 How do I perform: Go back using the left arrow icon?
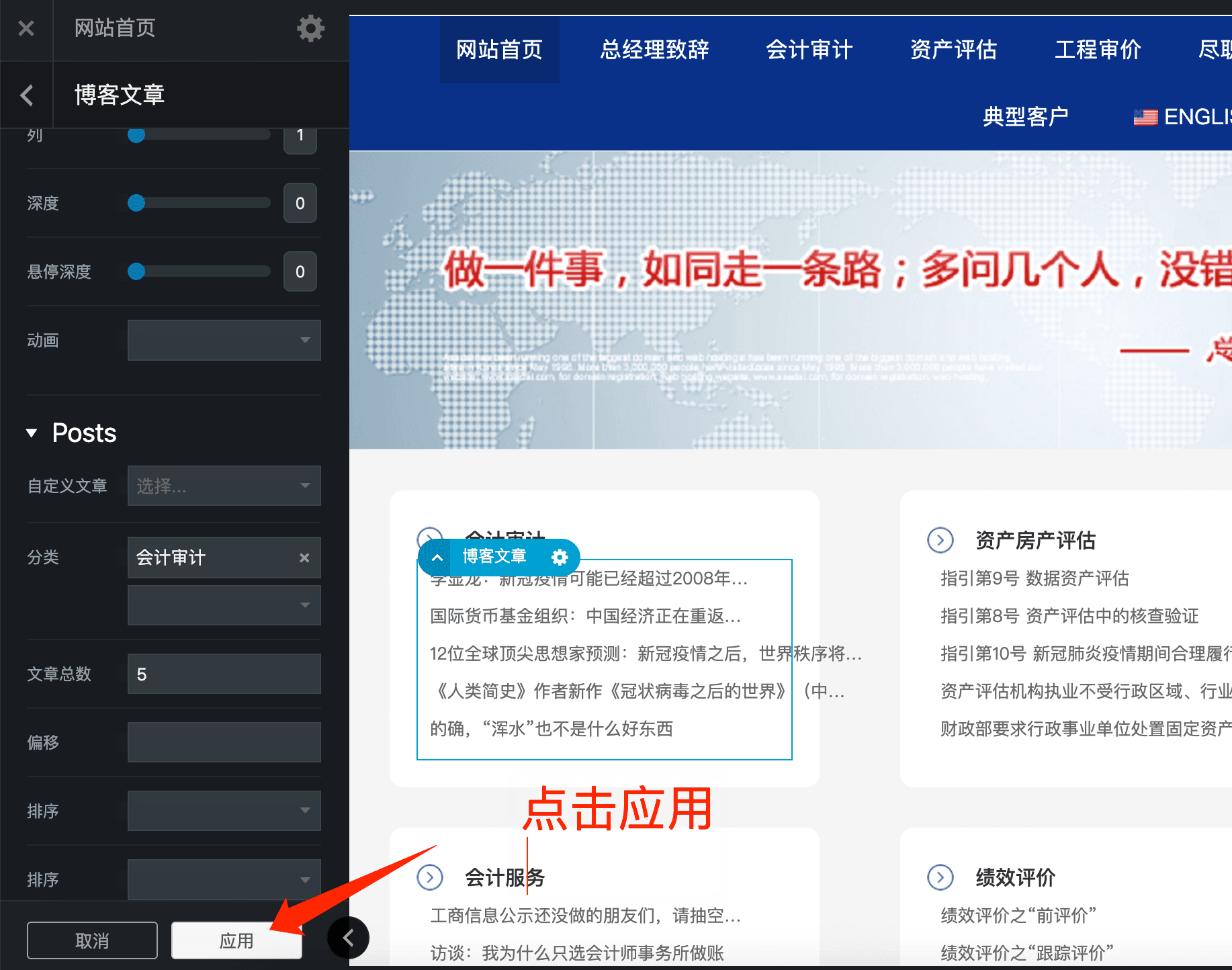pyautogui.click(x=27, y=95)
